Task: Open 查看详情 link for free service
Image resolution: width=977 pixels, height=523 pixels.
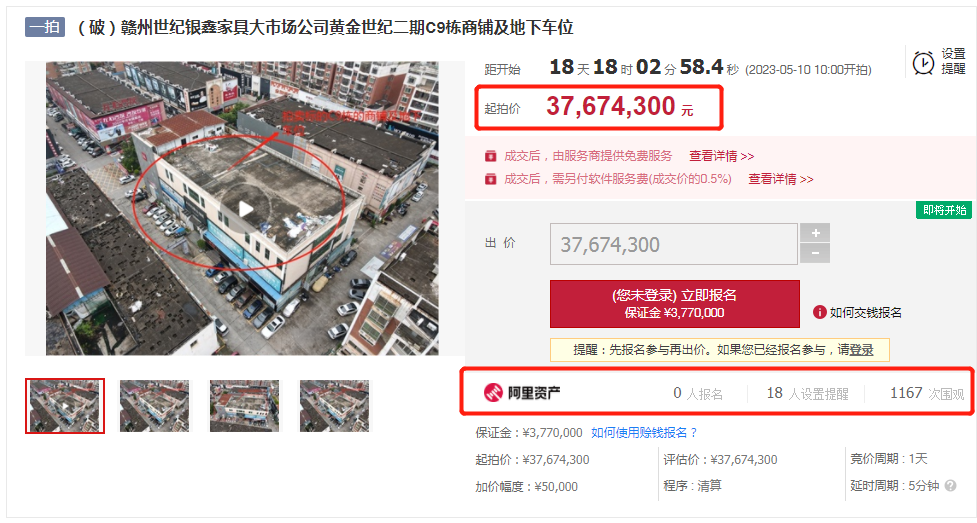Action: (722, 156)
